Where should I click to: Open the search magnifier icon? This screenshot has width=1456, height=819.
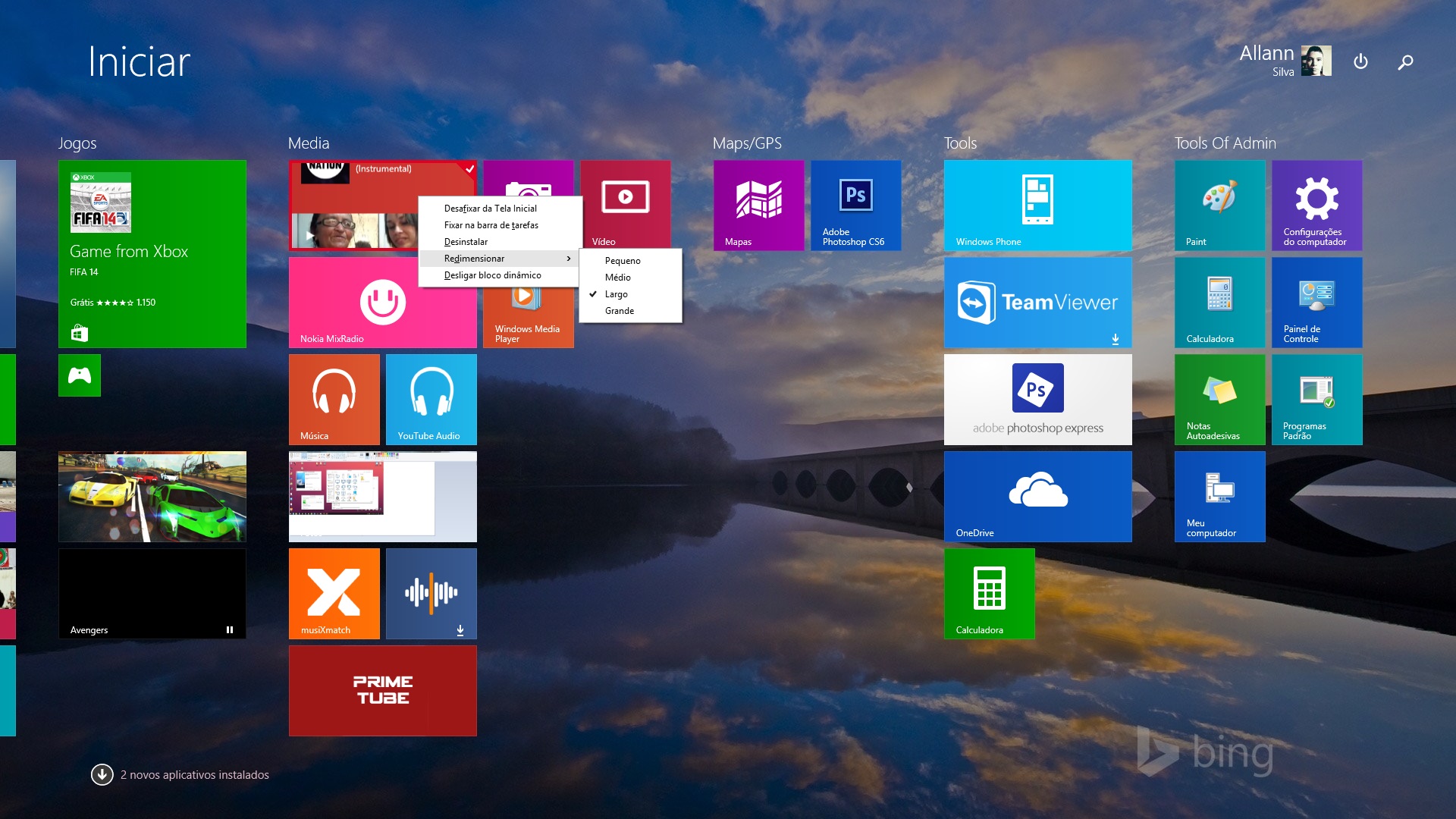point(1405,62)
